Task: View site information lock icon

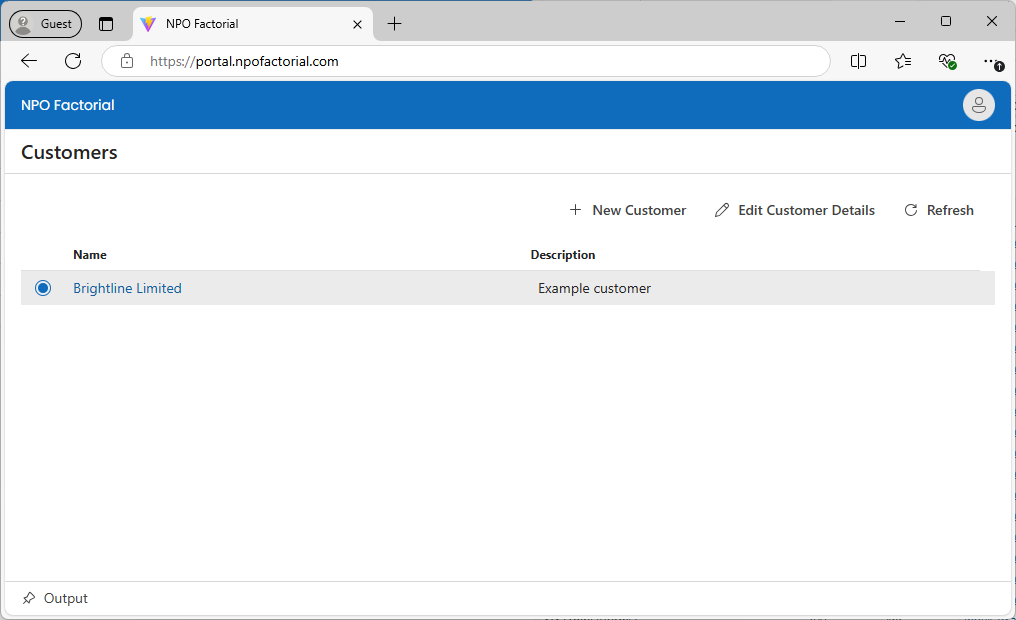Action: [x=127, y=61]
